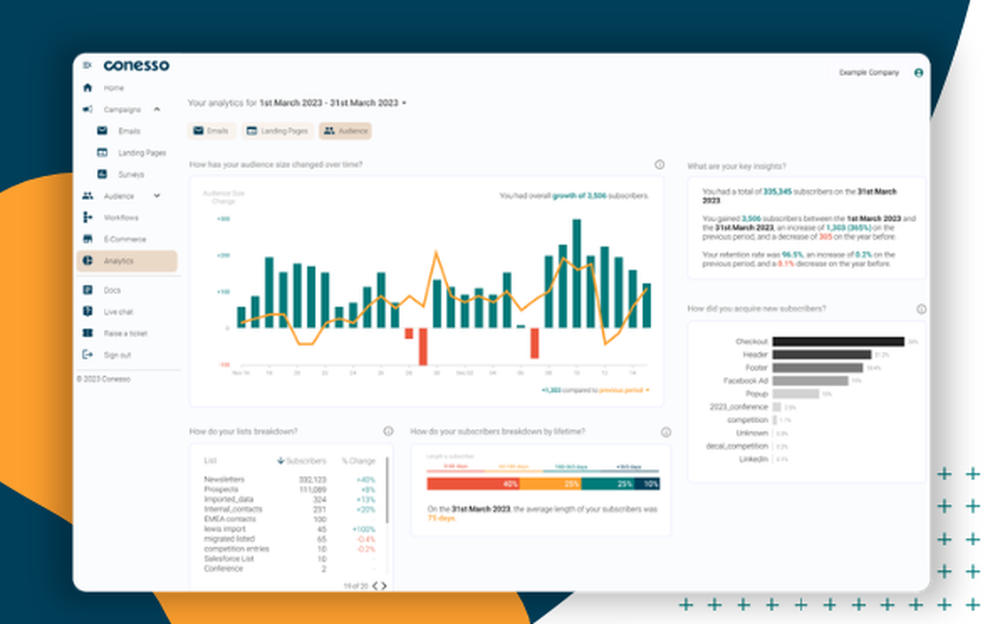This screenshot has height=624, width=1000.
Task: Open the user account profile icon
Action: coord(918,73)
